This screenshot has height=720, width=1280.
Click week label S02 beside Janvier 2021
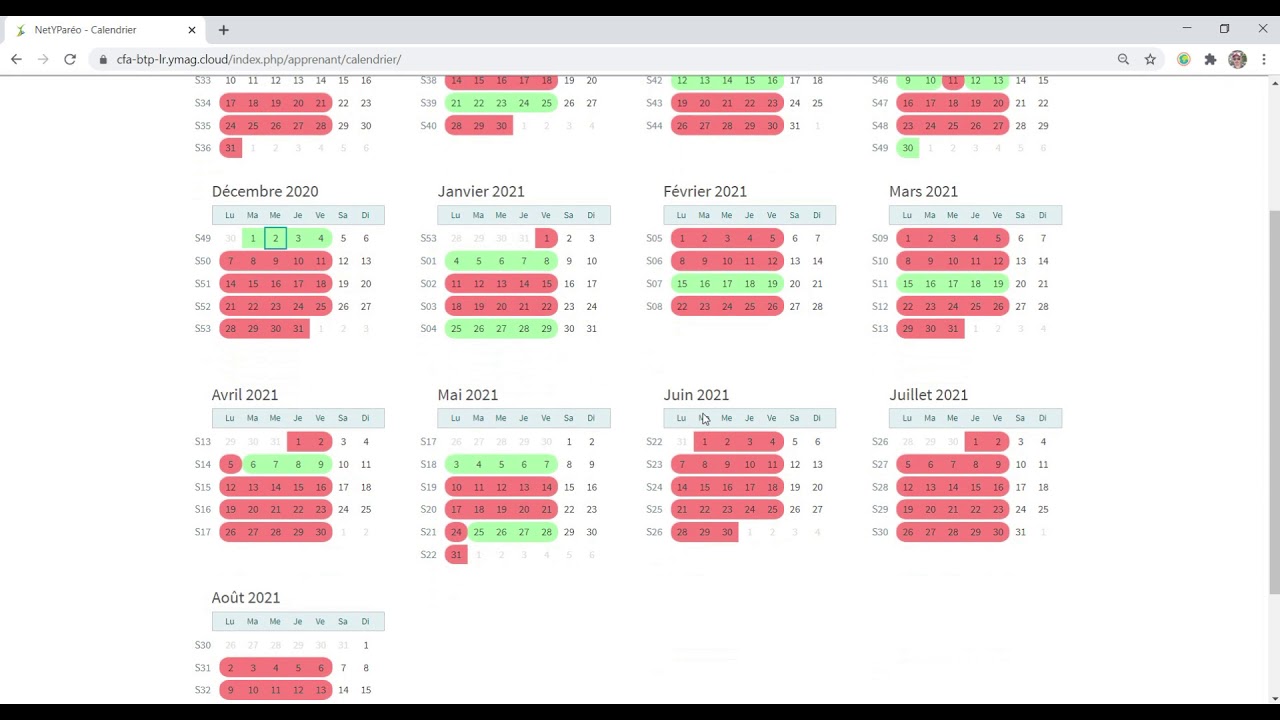coord(429,284)
